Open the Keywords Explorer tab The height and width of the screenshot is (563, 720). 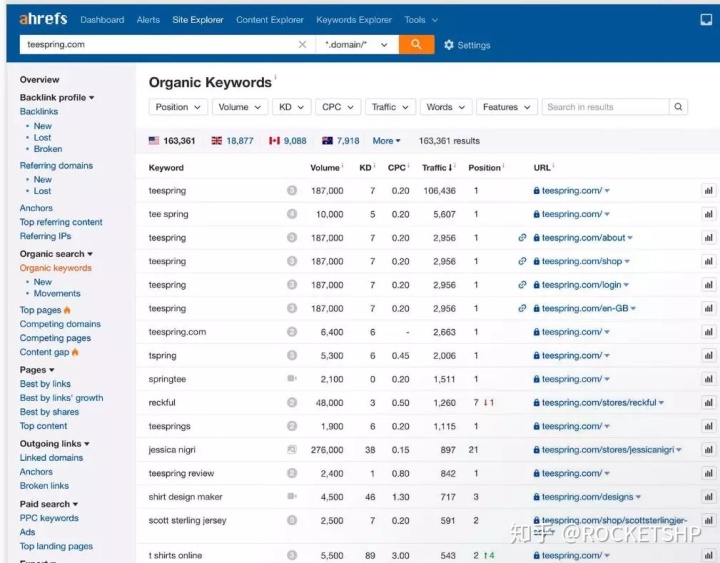pos(354,19)
